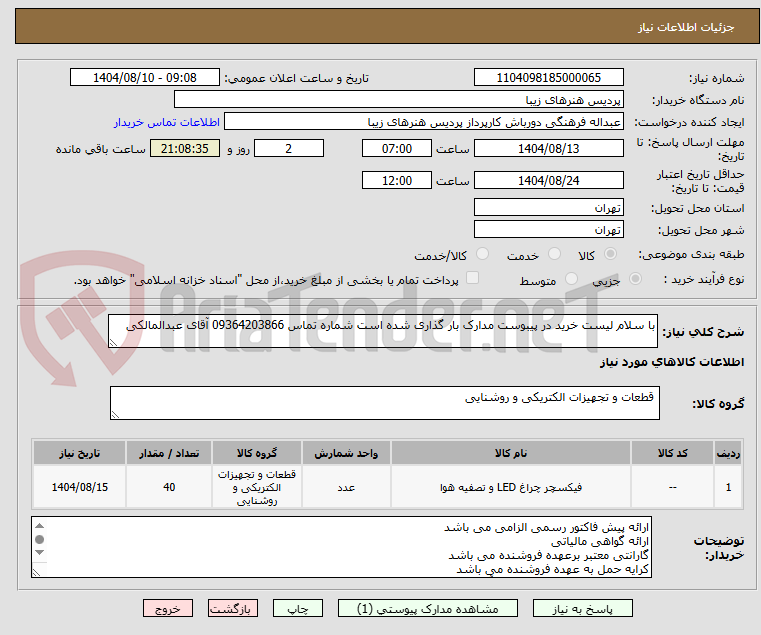Click the deadline time field 07:00
Screen dimensions: 761x635
point(397,149)
